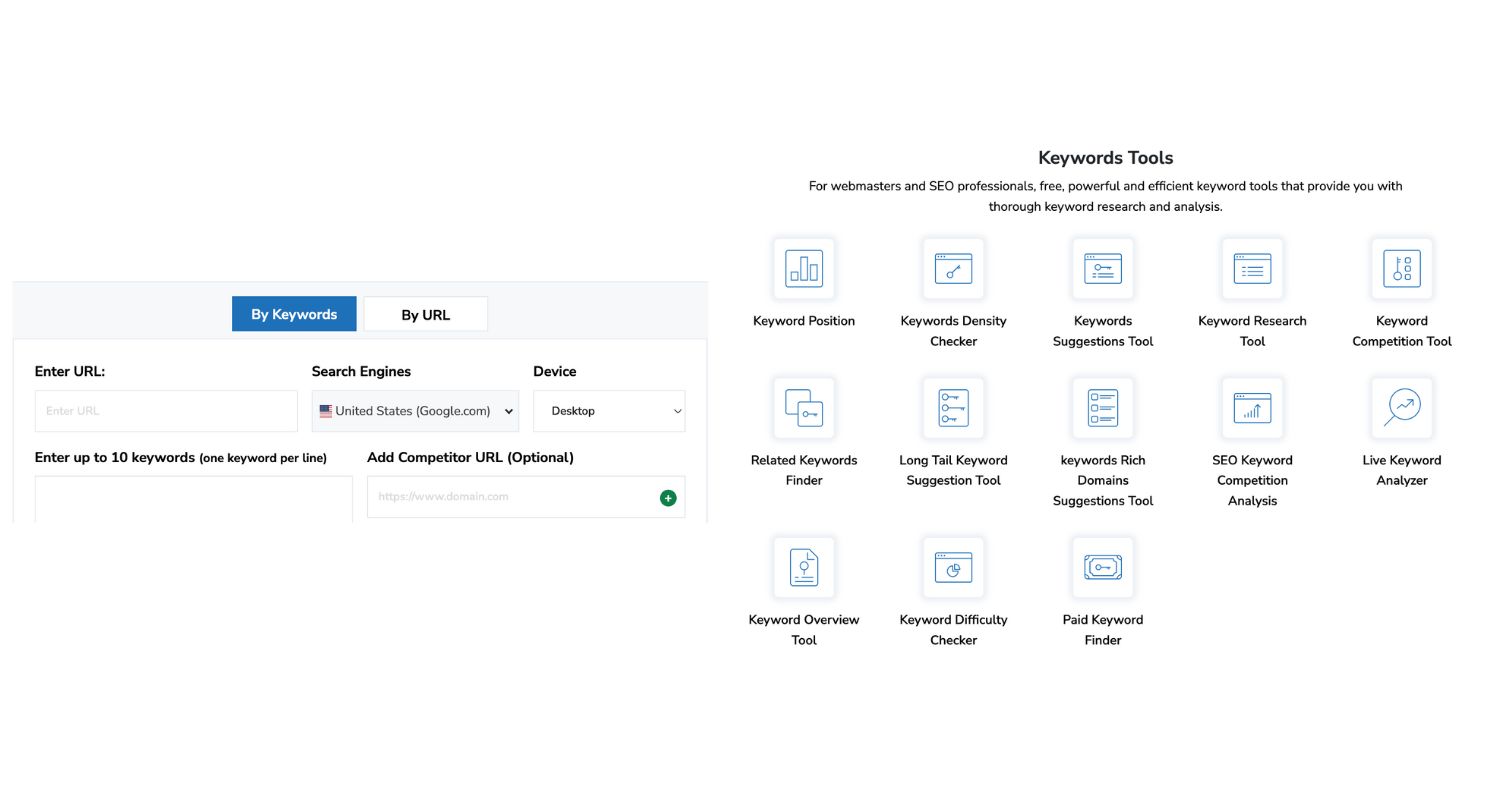
Task: Select the Keyword Research Tool icon
Action: point(1252,268)
